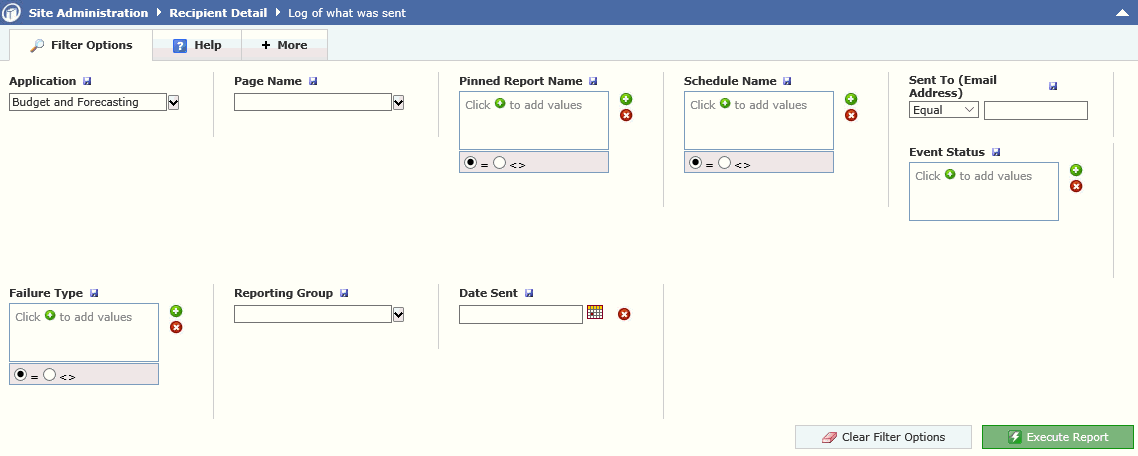Clear the Date Sent value with red icon

click(624, 314)
